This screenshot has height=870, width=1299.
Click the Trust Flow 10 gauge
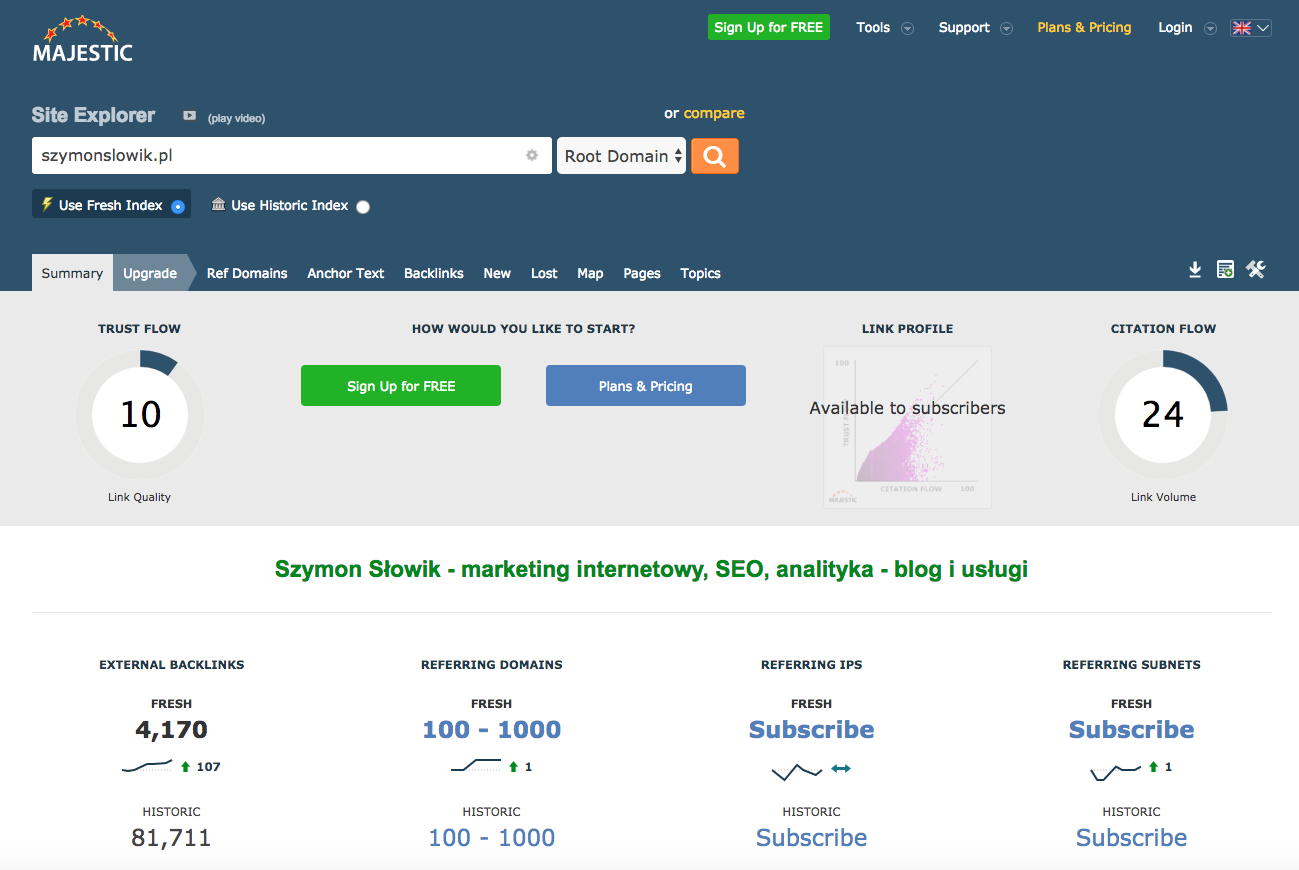coord(140,414)
